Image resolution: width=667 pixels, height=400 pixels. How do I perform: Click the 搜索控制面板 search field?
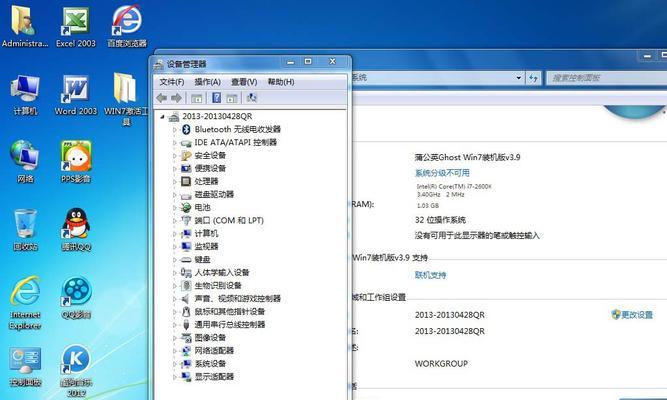(607, 78)
